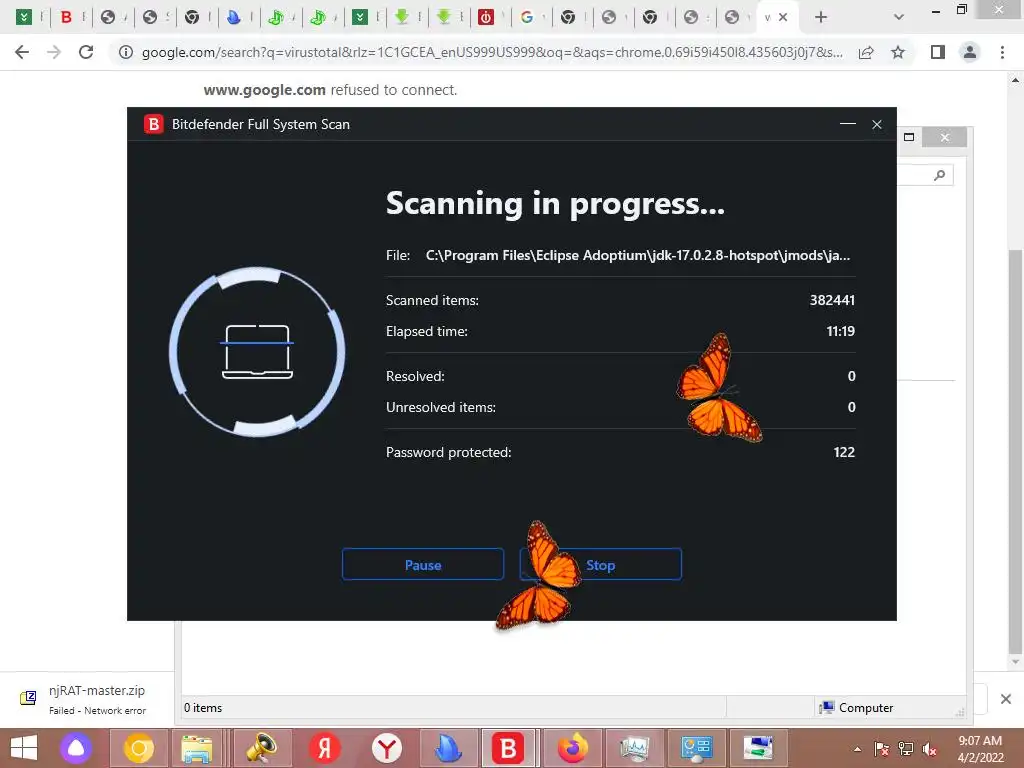The height and width of the screenshot is (768, 1024).
Task: Bookmark this page with the star icon
Action: pos(898,52)
